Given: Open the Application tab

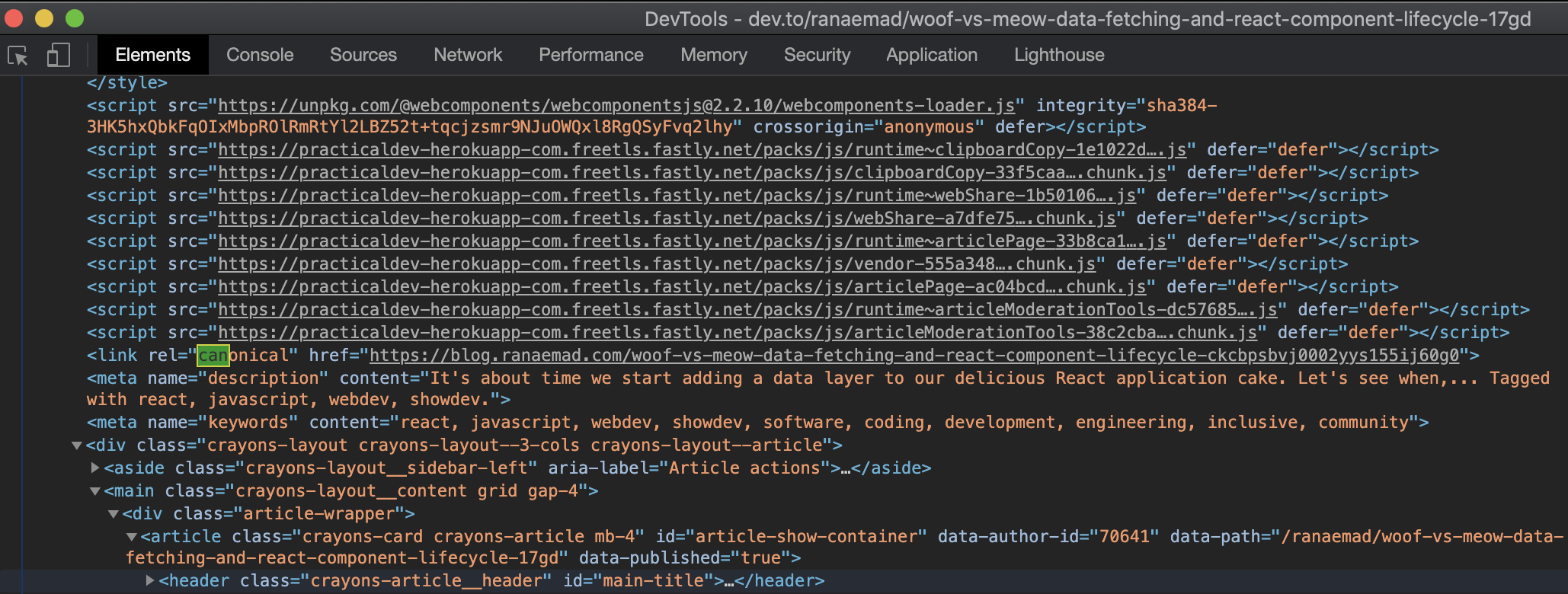Looking at the screenshot, I should tap(932, 55).
